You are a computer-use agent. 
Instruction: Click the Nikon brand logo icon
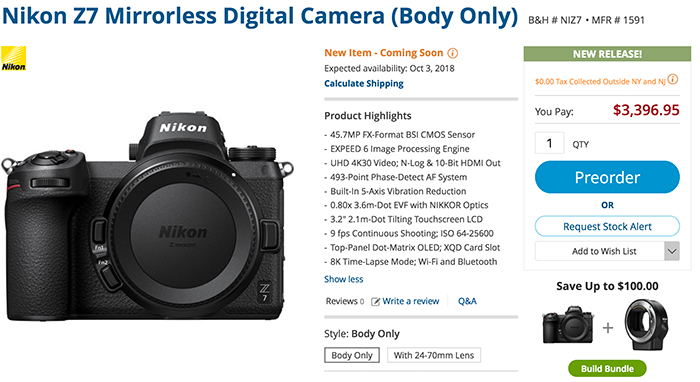click(13, 58)
